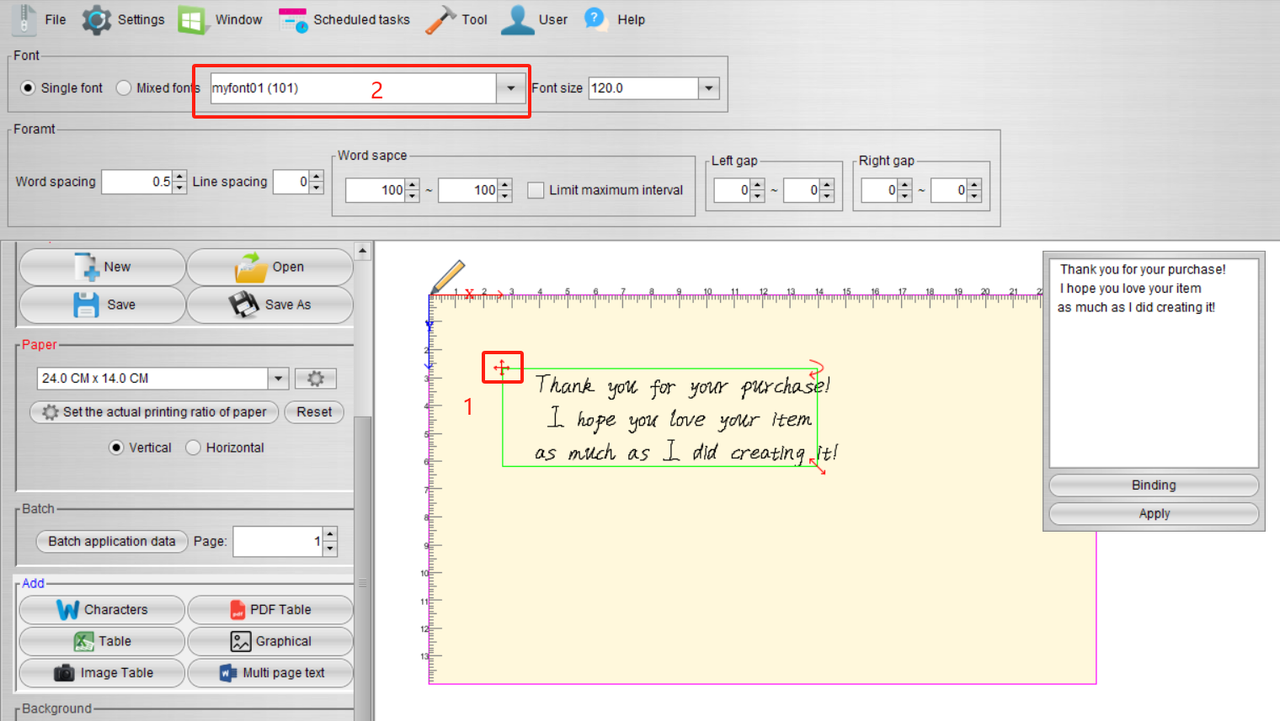Click the Save As button
Viewport: 1280px width, 721px height.
(x=270, y=304)
